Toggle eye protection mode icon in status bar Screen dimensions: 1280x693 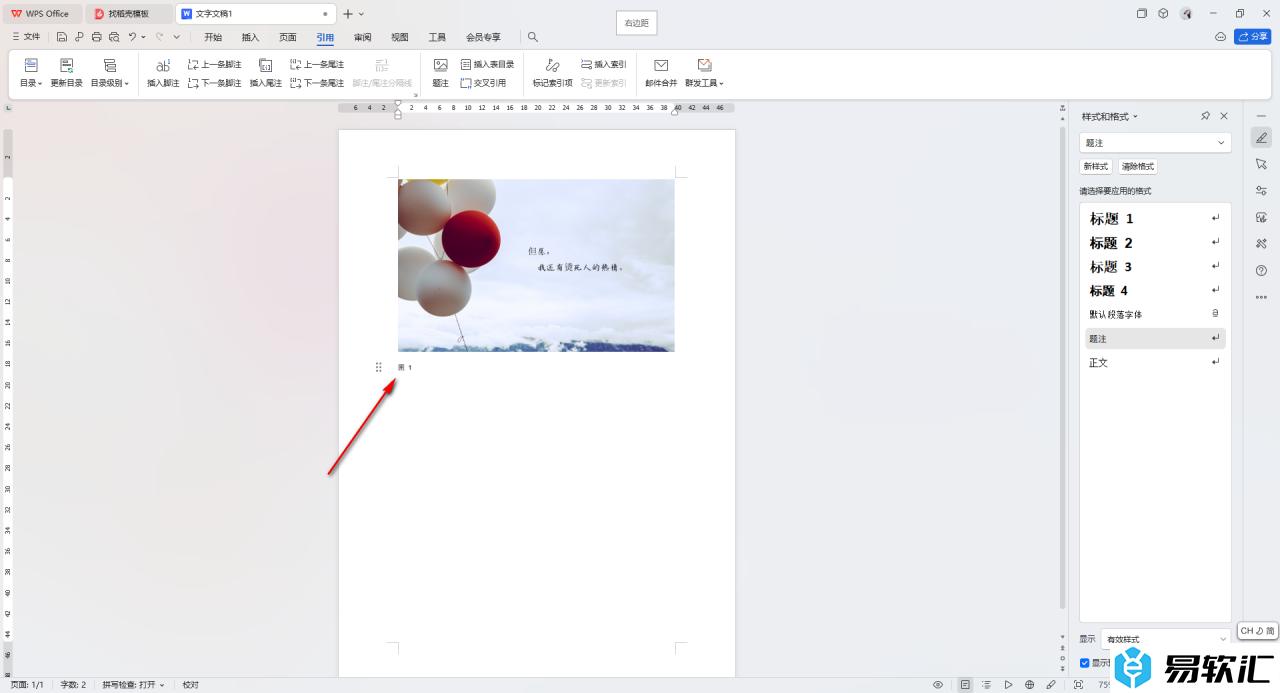tap(938, 685)
